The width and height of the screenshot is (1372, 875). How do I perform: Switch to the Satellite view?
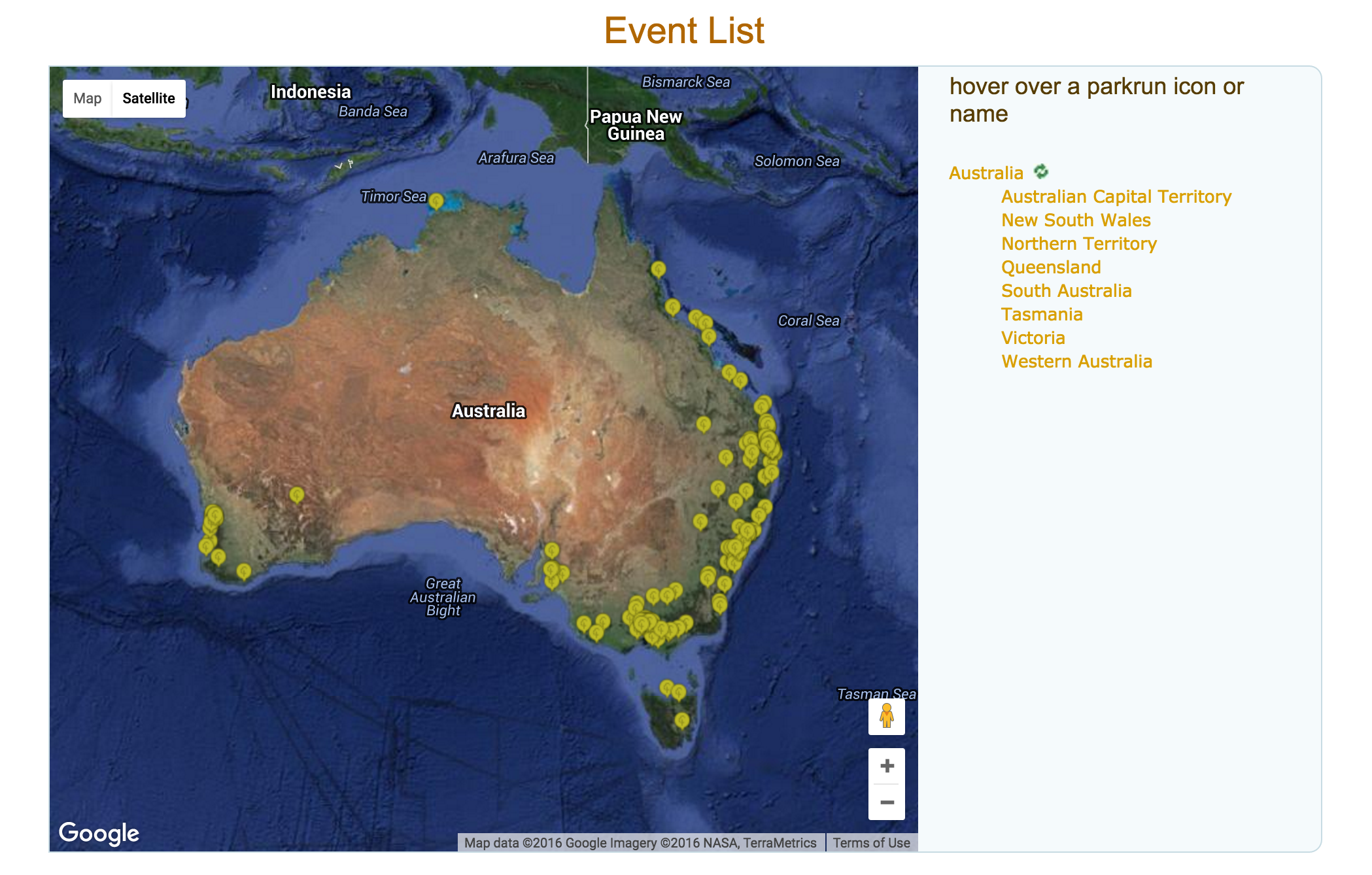tap(148, 99)
